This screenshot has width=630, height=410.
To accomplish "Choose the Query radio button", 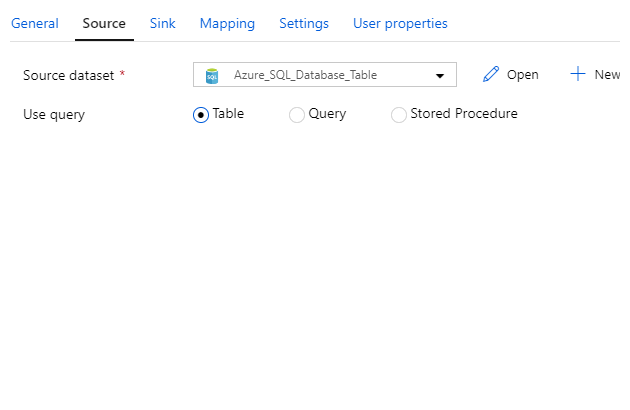I will click(x=297, y=115).
